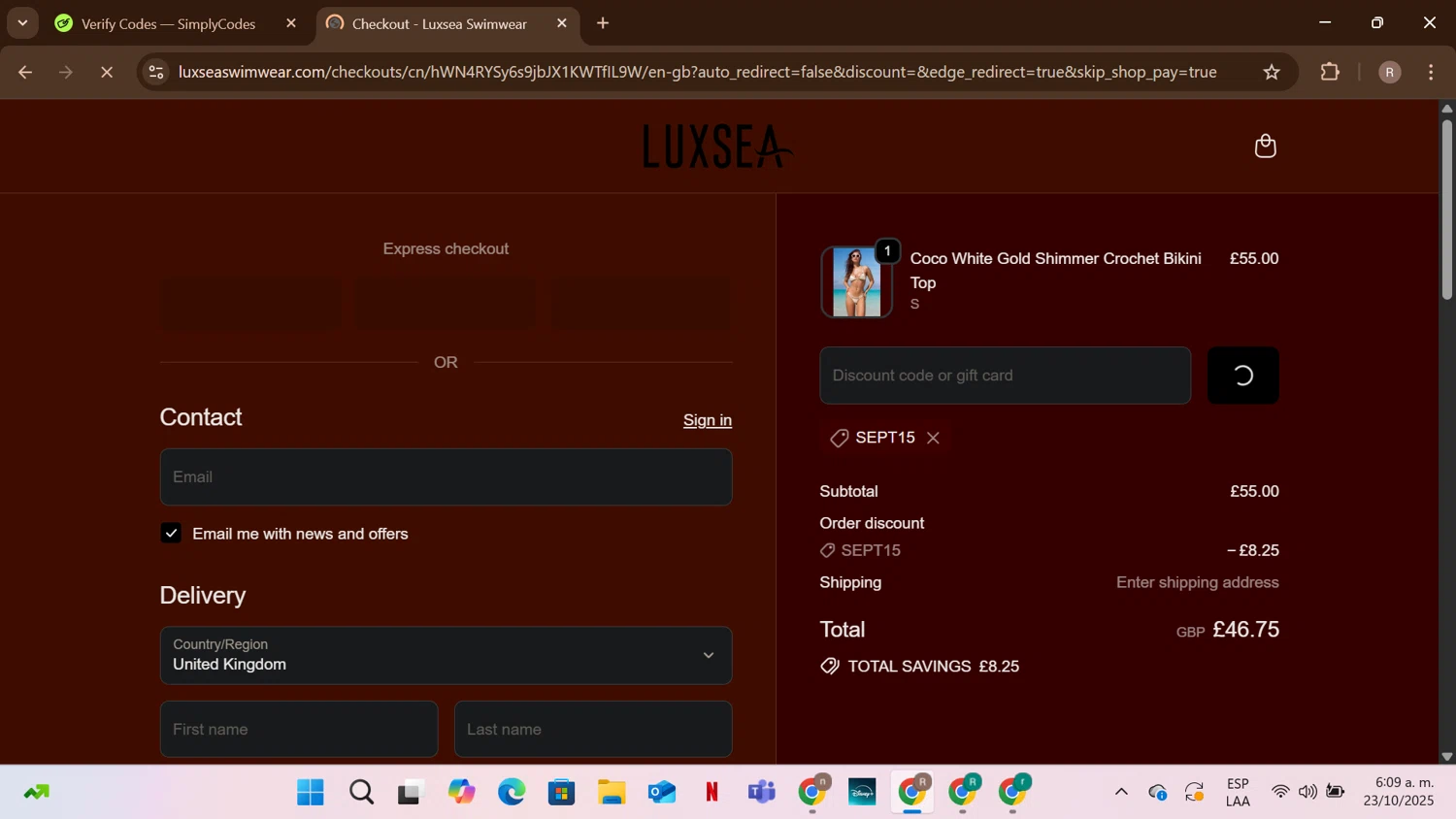
Task: Open Microsoft Edge from the taskbar
Action: pyautogui.click(x=512, y=793)
